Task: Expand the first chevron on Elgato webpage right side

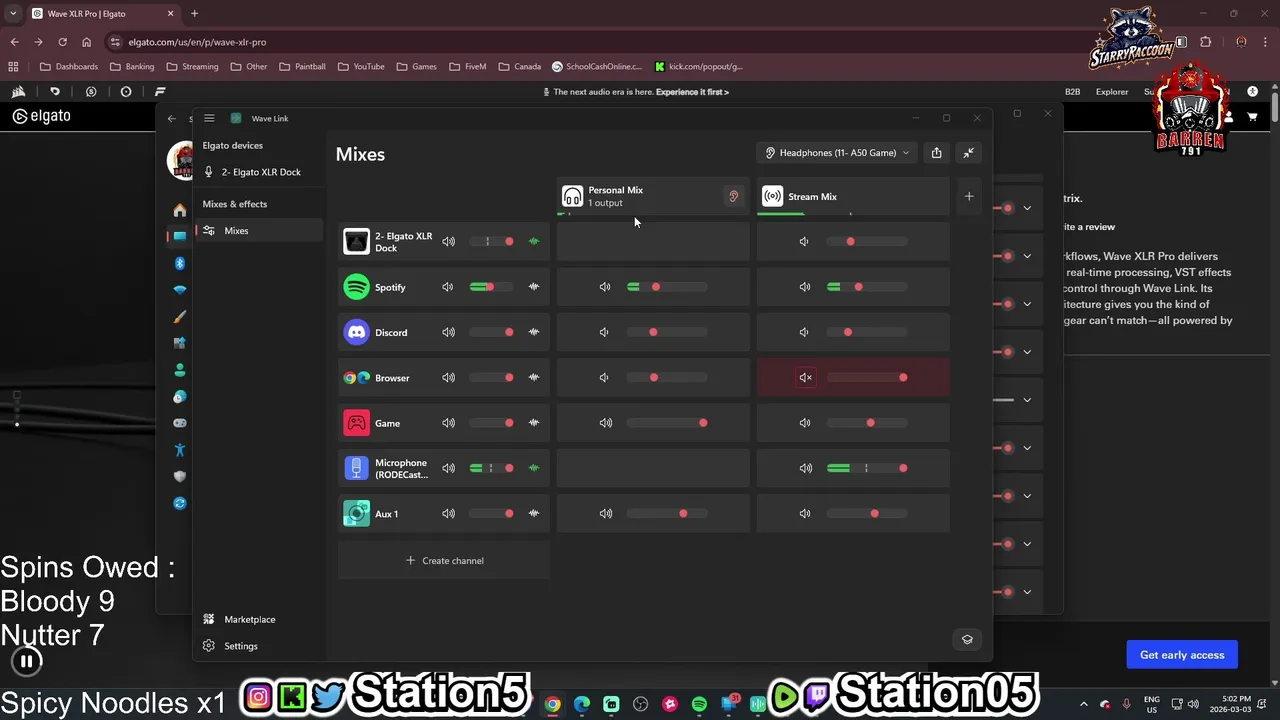Action: (x=1027, y=208)
